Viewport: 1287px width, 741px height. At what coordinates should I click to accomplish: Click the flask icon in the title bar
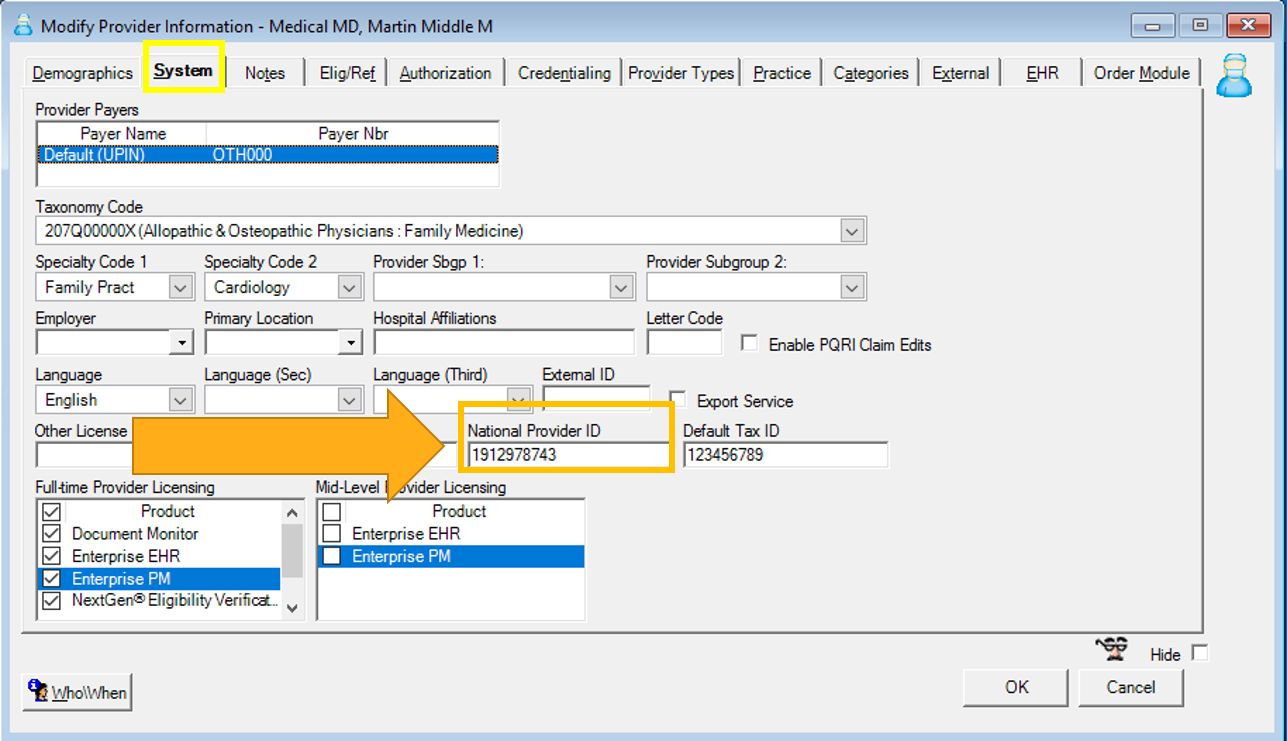[x=22, y=26]
